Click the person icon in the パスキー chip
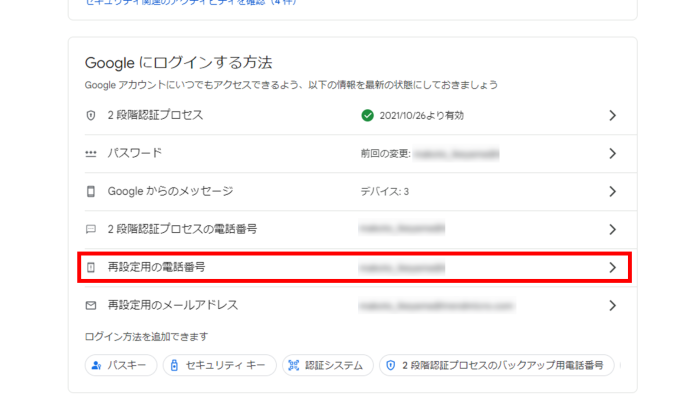 pyautogui.click(x=97, y=366)
